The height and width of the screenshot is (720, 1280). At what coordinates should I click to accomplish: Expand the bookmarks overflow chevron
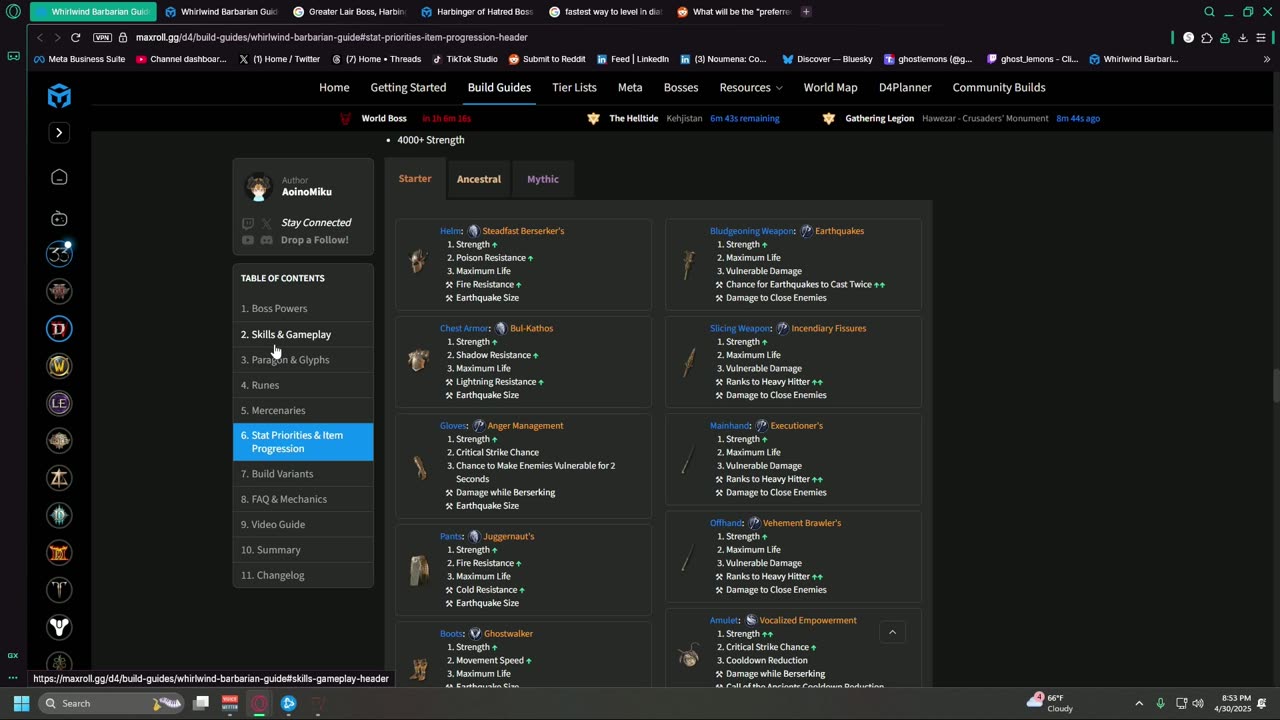coord(1267,59)
